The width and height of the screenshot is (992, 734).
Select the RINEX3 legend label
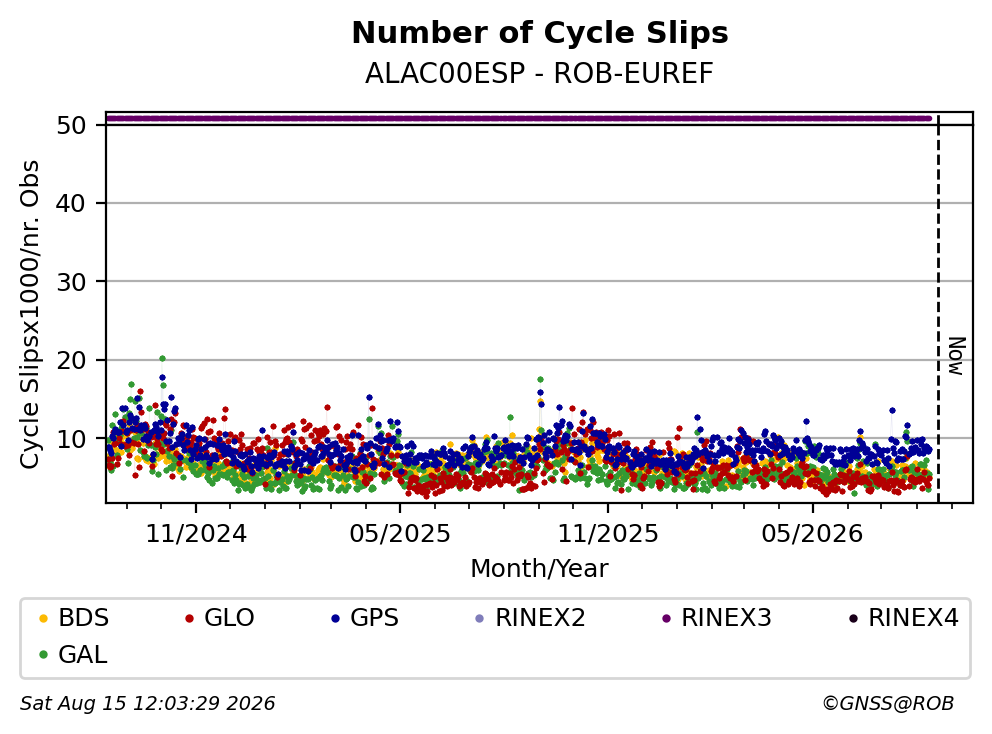726,618
